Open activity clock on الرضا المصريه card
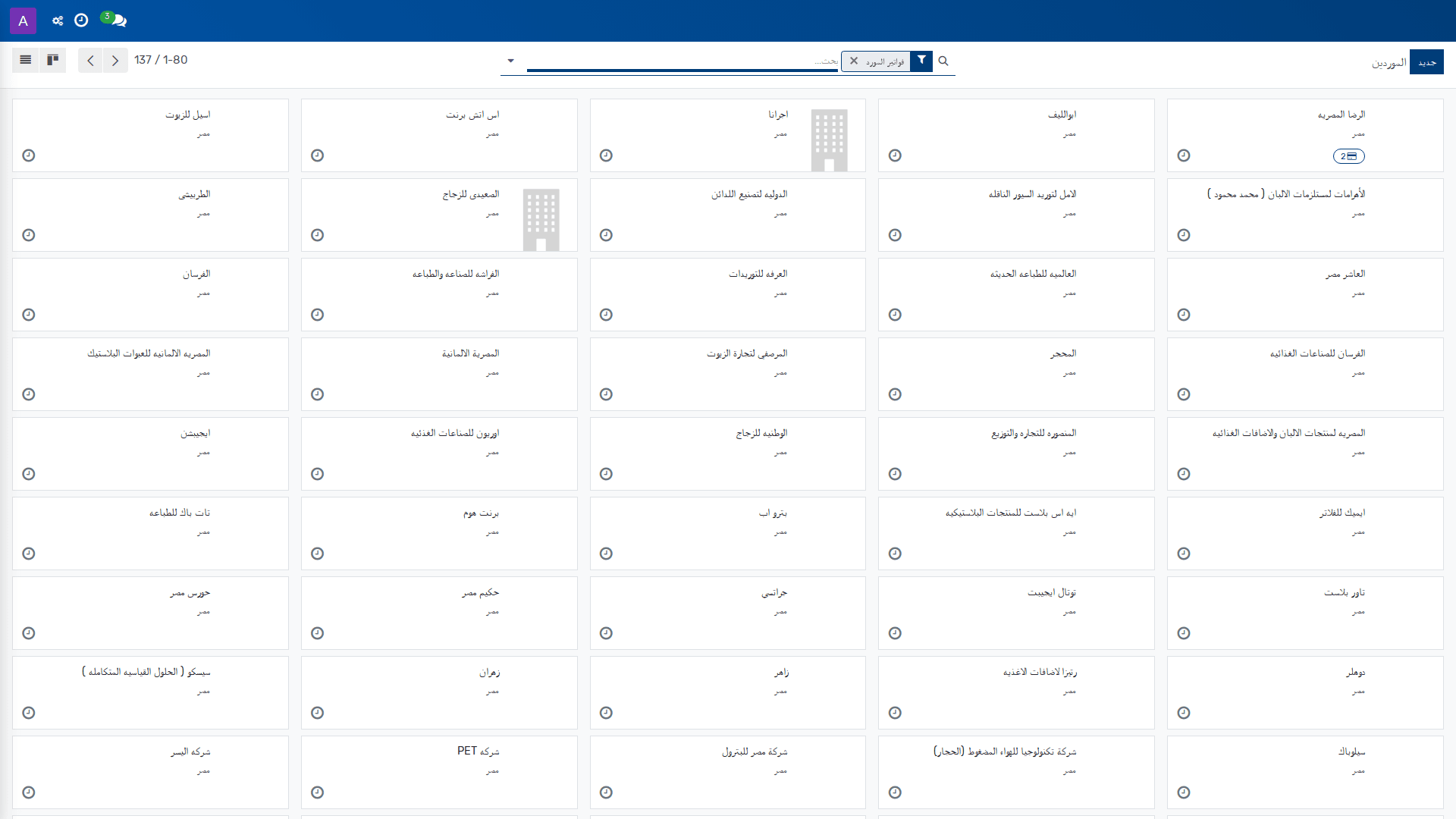This screenshot has height=819, width=1456. (1184, 155)
